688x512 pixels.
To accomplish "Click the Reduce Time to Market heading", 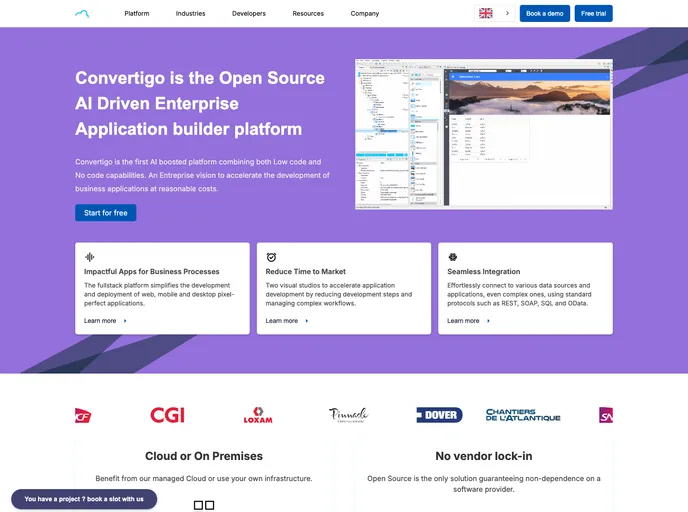I will 305,272.
